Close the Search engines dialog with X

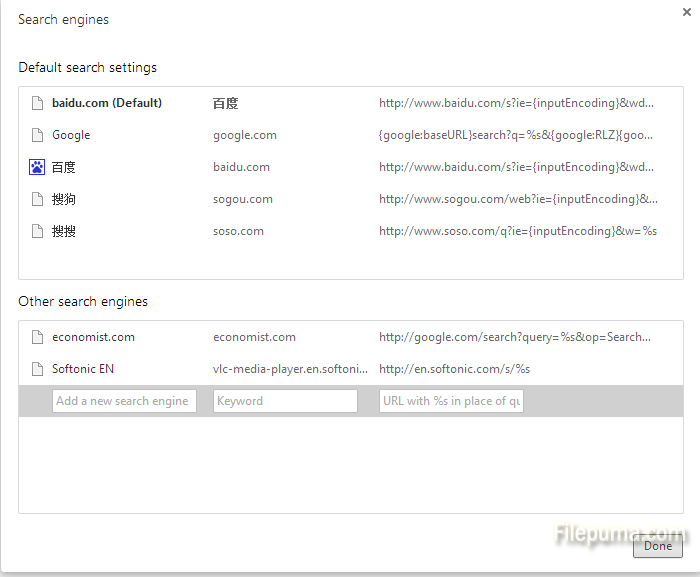coord(687,12)
